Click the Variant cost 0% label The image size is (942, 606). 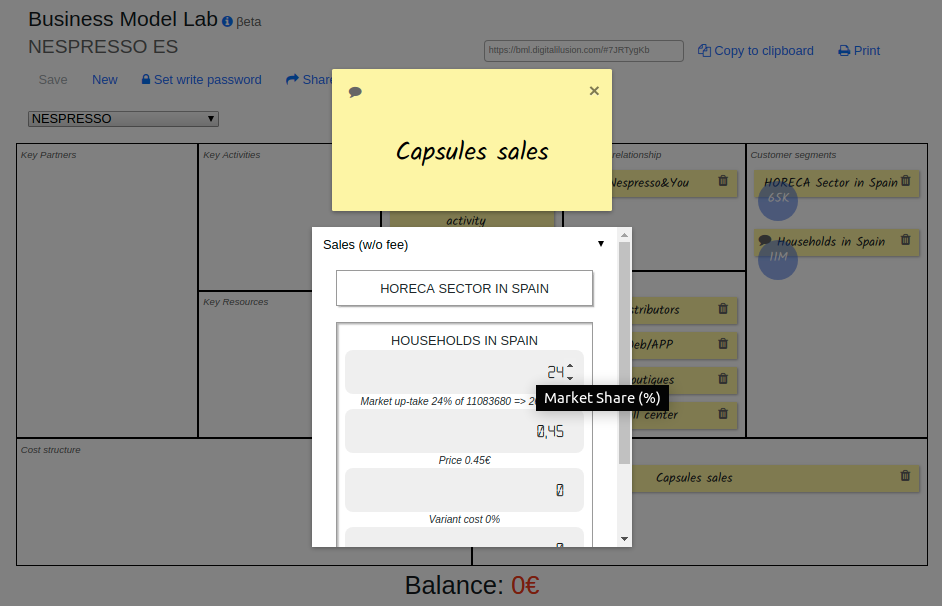coord(464,519)
